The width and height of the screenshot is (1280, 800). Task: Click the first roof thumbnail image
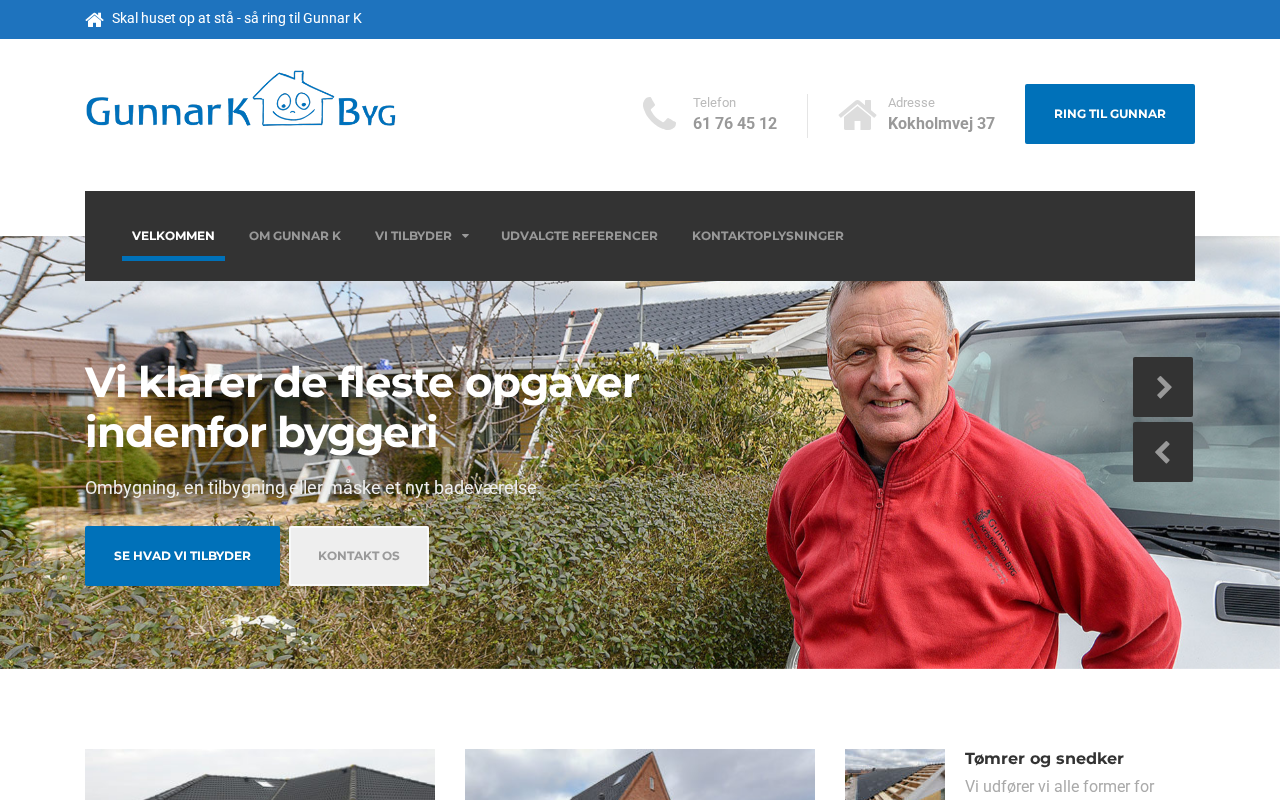click(x=260, y=775)
